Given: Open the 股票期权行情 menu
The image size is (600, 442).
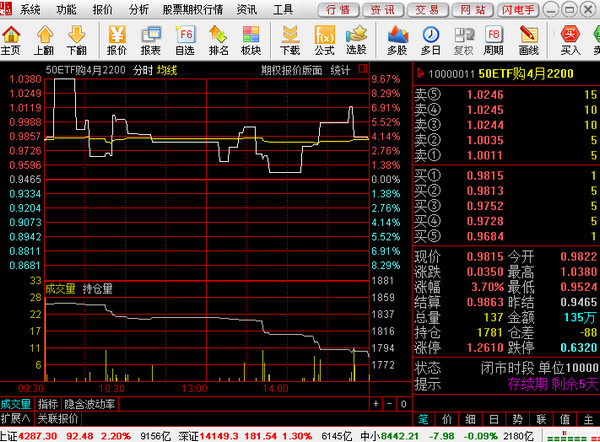Looking at the screenshot, I should pos(192,9).
